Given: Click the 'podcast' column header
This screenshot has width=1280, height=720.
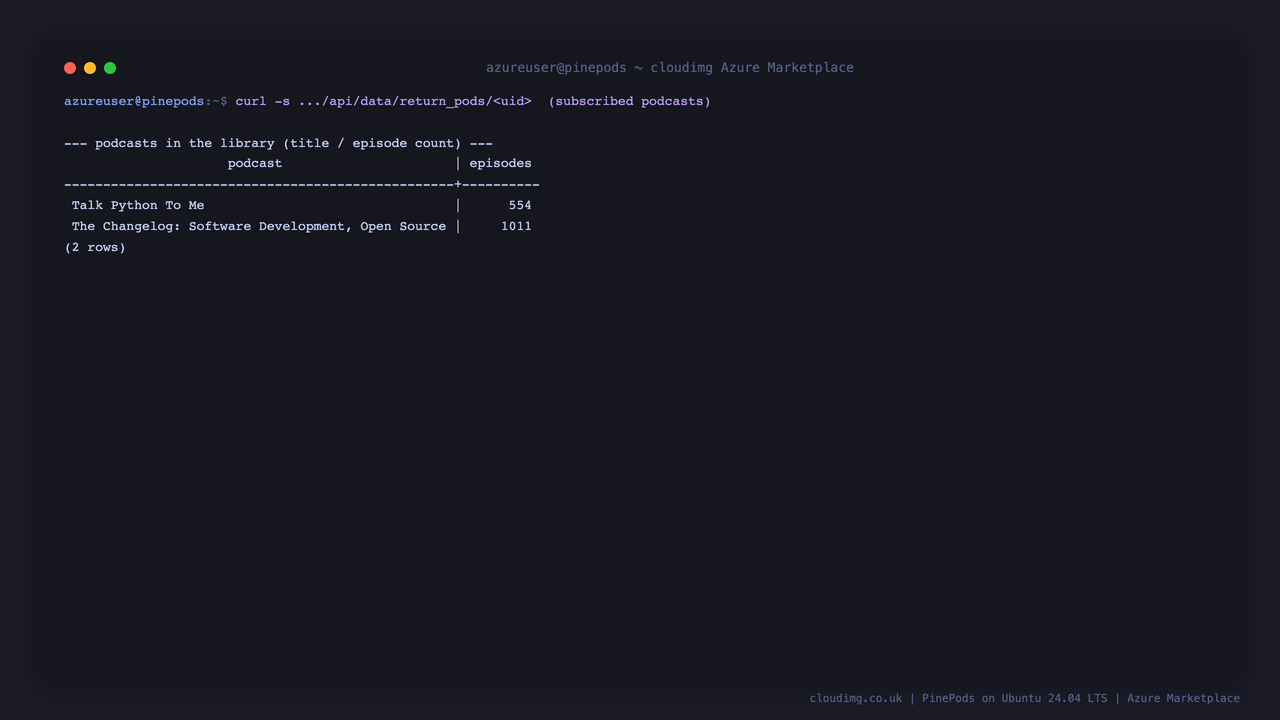Looking at the screenshot, I should pyautogui.click(x=255, y=163).
